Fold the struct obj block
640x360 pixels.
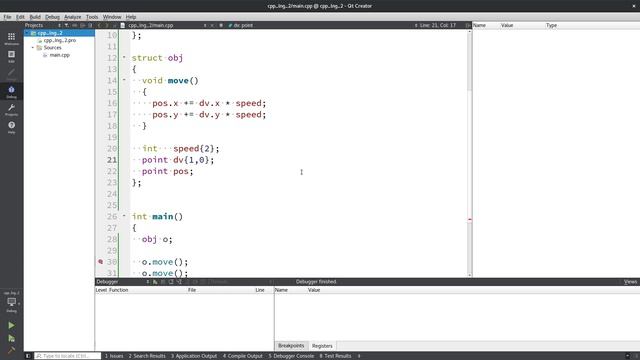(124, 58)
